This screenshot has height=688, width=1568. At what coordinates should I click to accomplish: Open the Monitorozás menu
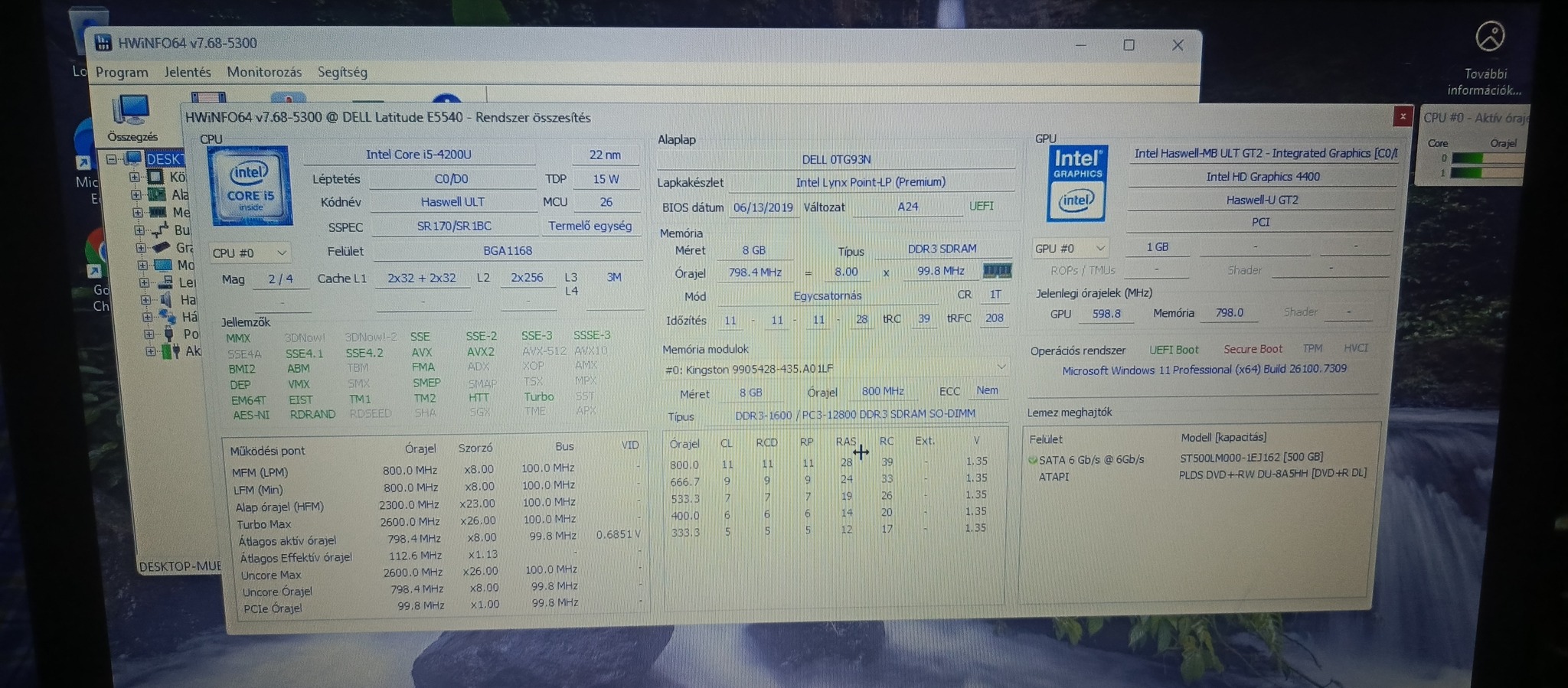[264, 72]
